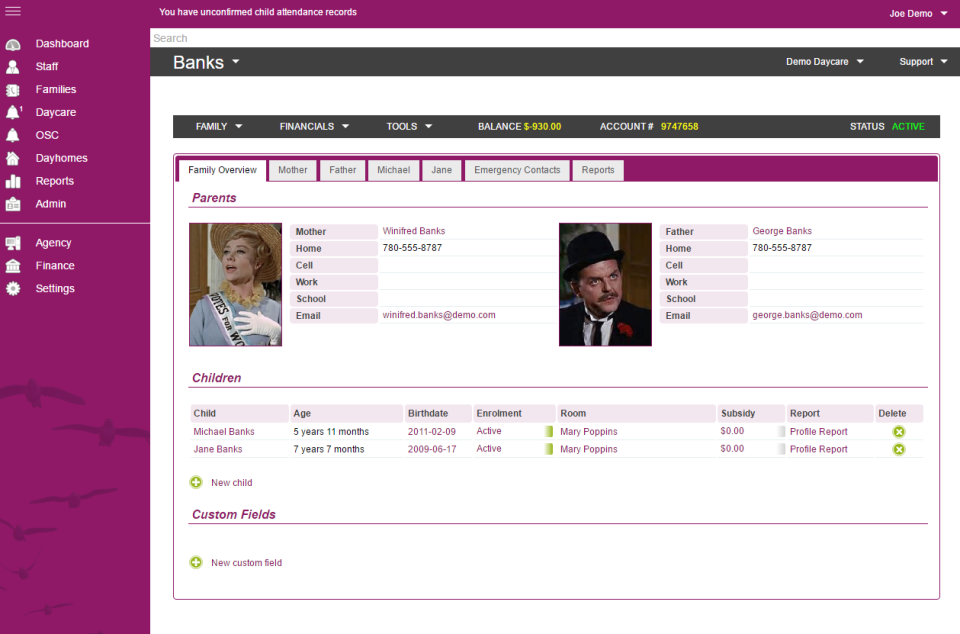This screenshot has height=634, width=960.
Task: Click the balance $-930.00 value
Action: click(x=542, y=127)
